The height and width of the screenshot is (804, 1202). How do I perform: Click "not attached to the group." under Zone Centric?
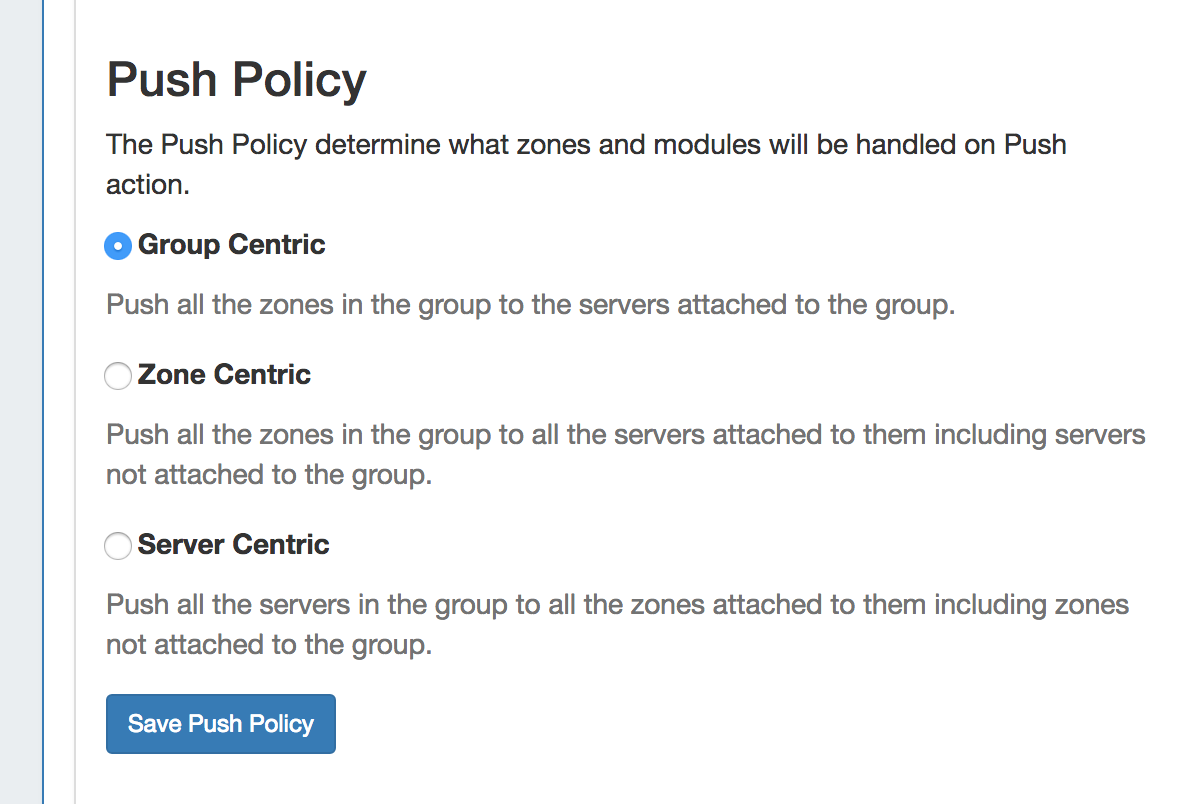268,475
